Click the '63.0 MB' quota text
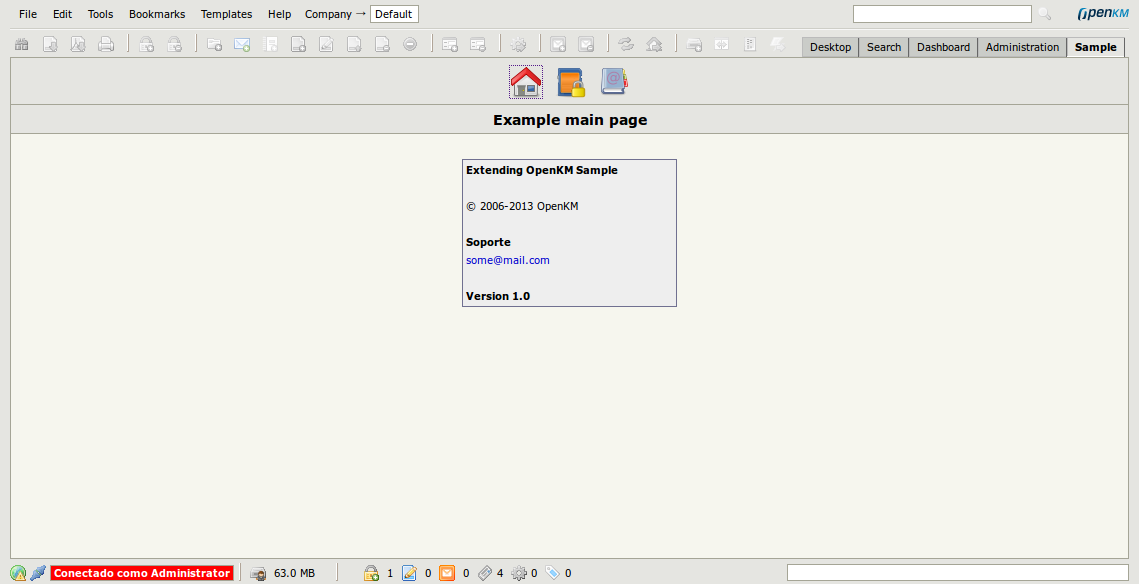Screen dimensions: 1139x584 coord(294,573)
